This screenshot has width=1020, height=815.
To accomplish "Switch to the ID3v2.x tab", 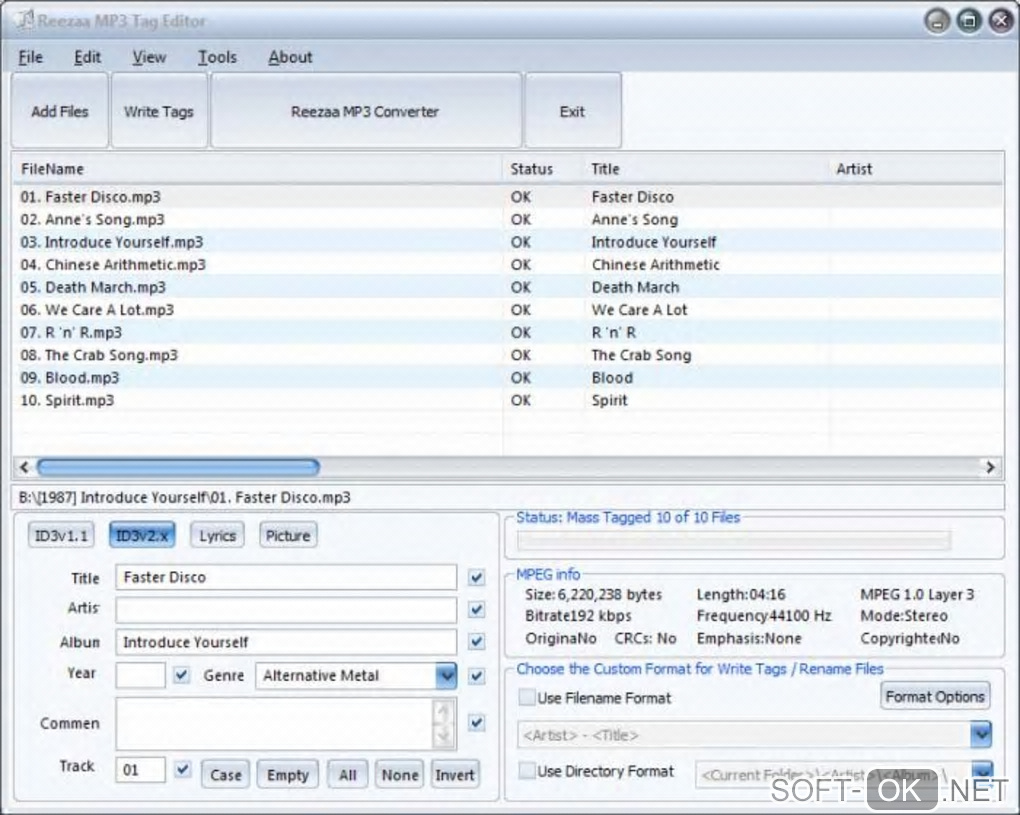I will click(x=142, y=536).
